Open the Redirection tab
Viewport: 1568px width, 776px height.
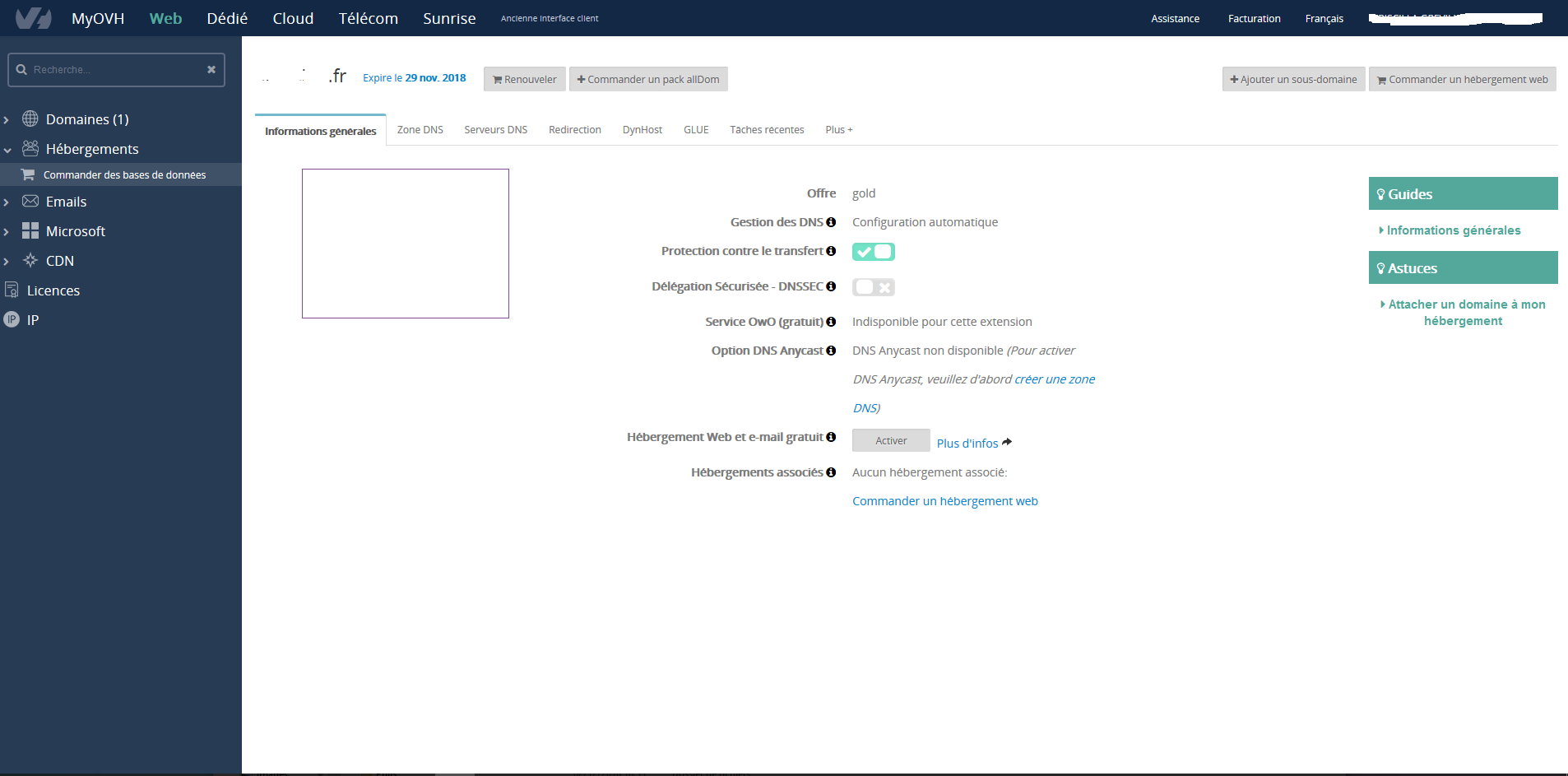pos(574,130)
